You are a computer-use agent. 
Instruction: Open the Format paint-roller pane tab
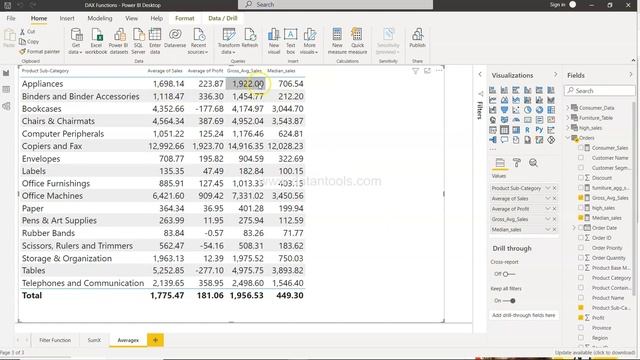pos(517,163)
